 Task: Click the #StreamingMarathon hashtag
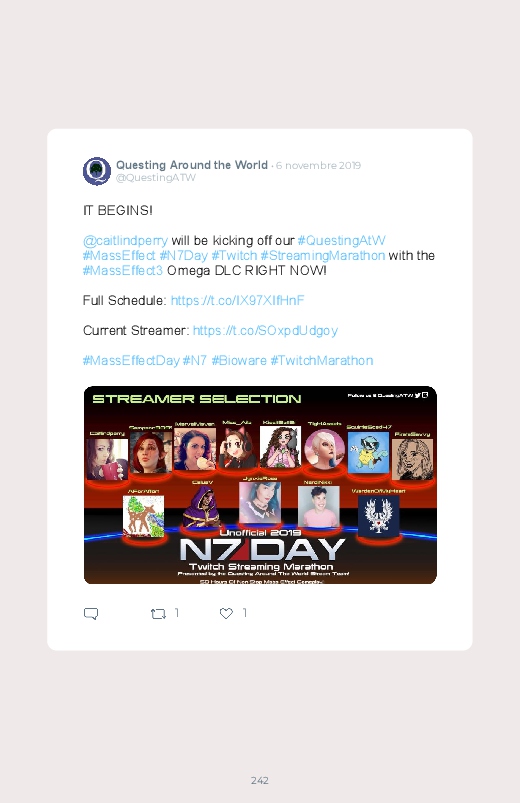(322, 256)
